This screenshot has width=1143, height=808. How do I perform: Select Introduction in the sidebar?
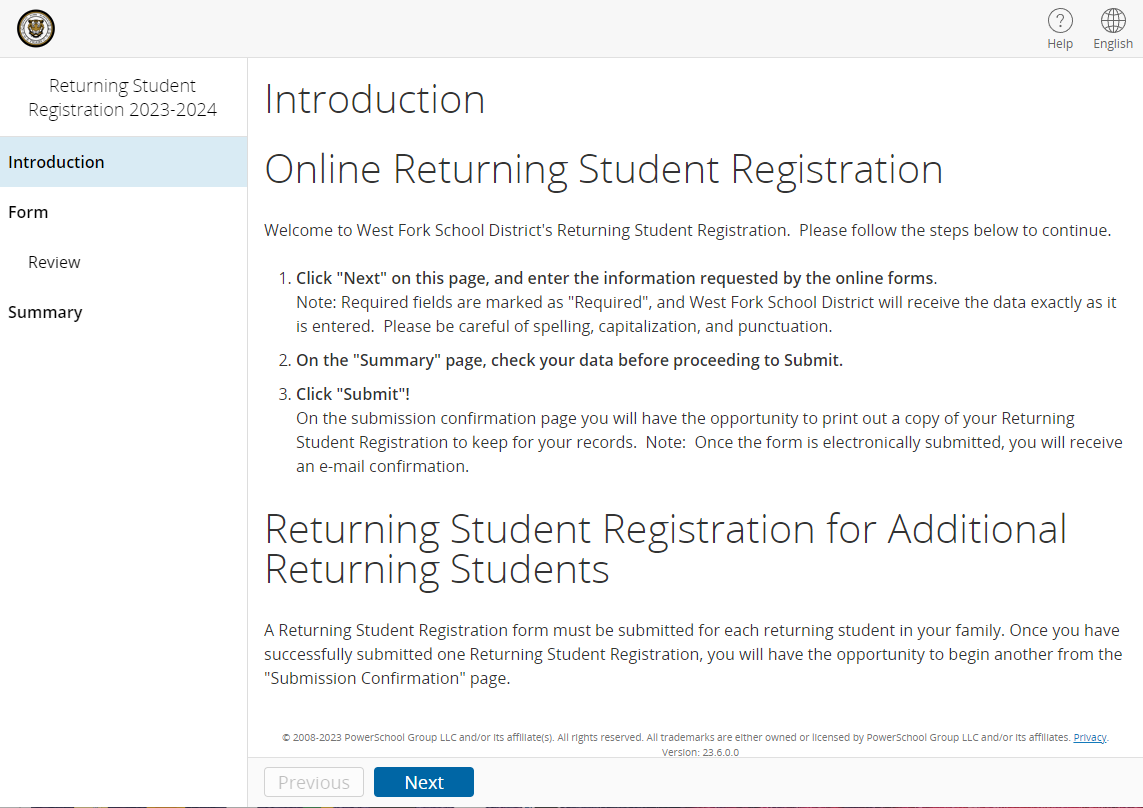[124, 162]
